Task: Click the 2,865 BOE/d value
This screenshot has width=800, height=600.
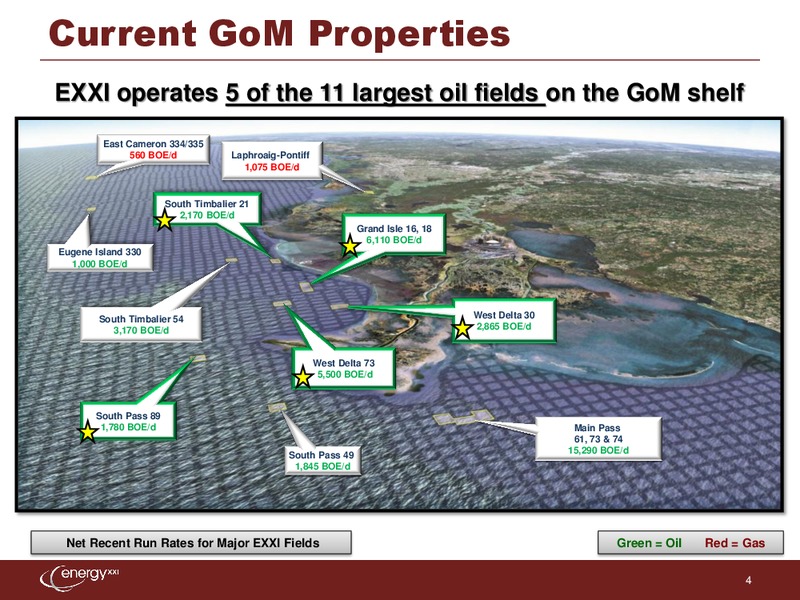Action: point(504,326)
